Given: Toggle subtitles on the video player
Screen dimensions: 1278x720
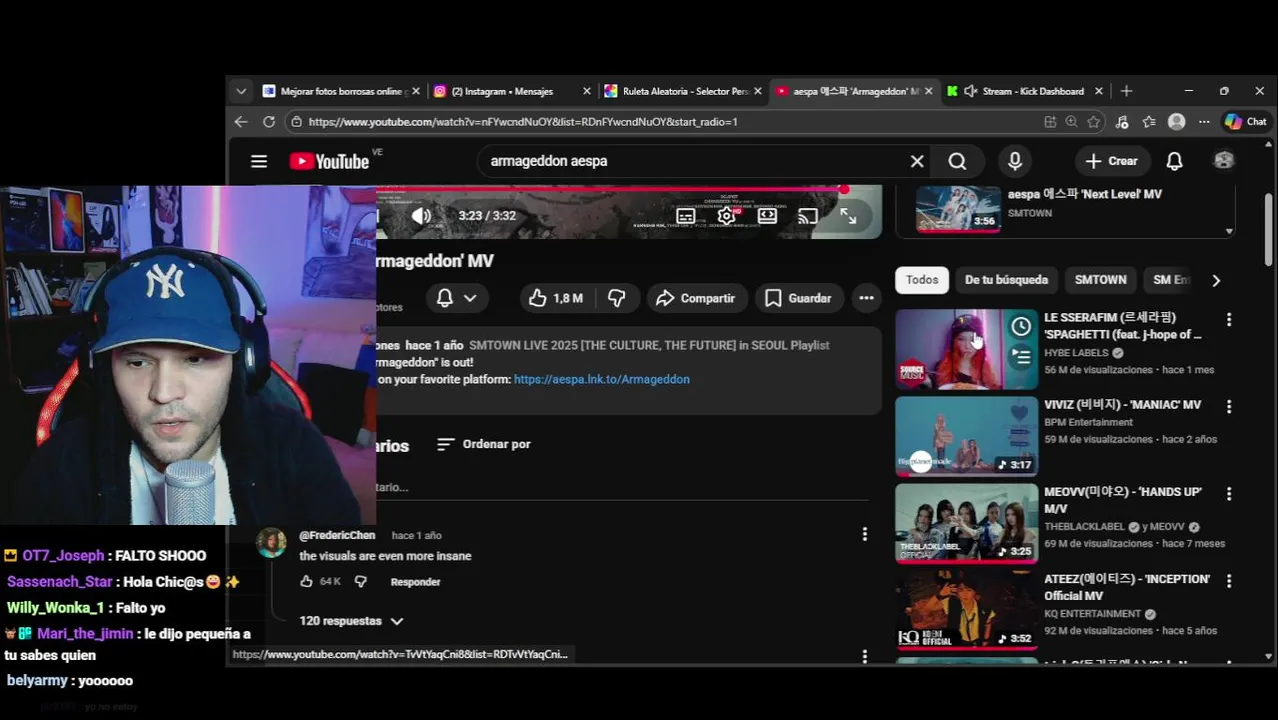Looking at the screenshot, I should [x=686, y=216].
